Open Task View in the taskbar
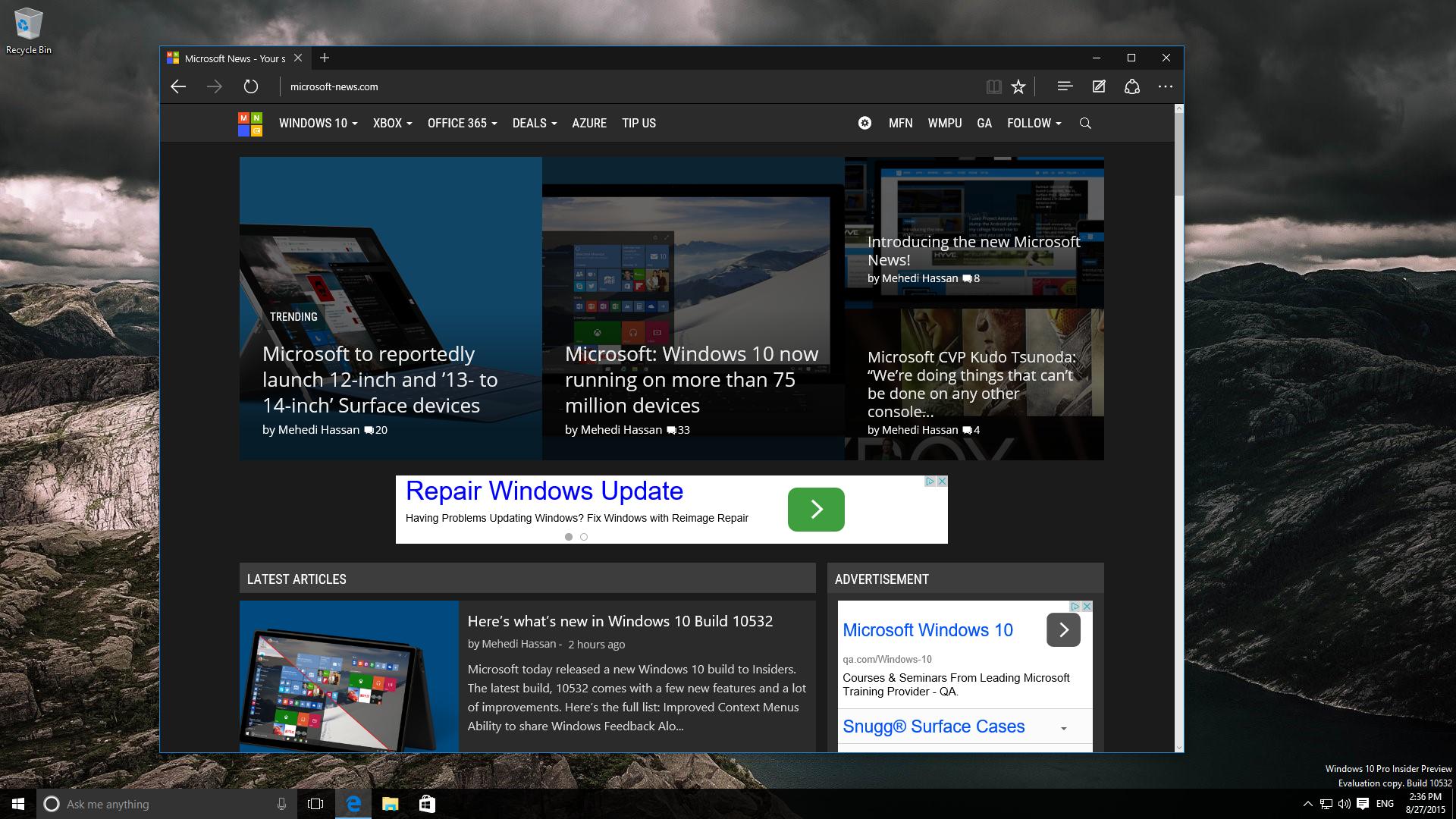This screenshot has height=819, width=1456. (x=315, y=804)
